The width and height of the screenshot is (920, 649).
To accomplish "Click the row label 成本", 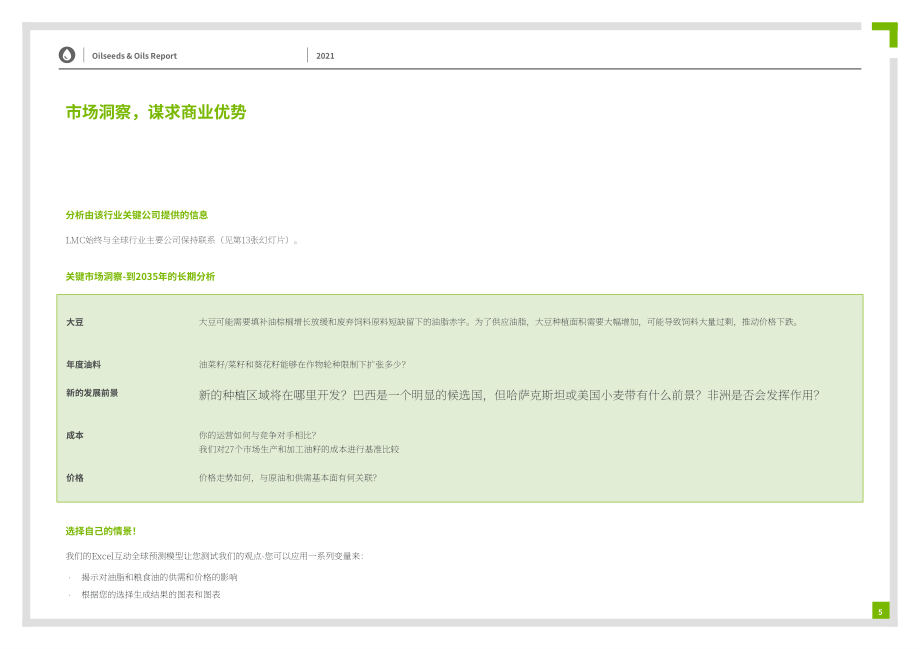I will click(75, 435).
